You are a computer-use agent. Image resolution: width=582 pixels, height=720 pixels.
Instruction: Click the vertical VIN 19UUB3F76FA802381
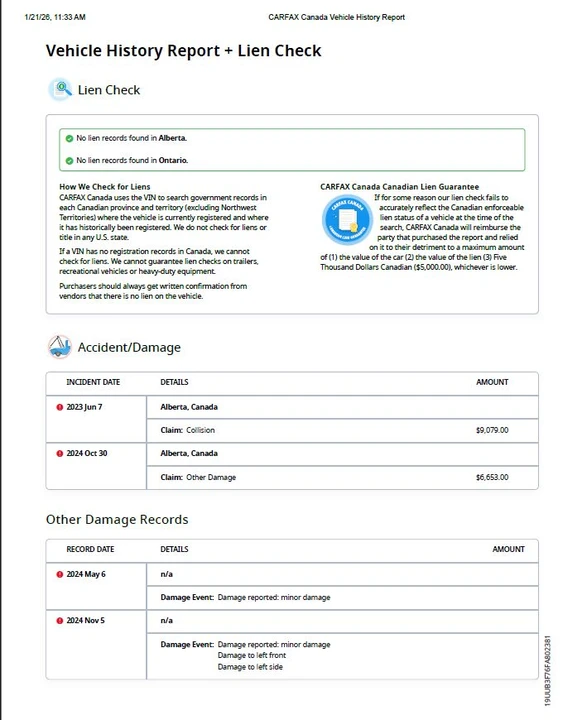(x=547, y=671)
